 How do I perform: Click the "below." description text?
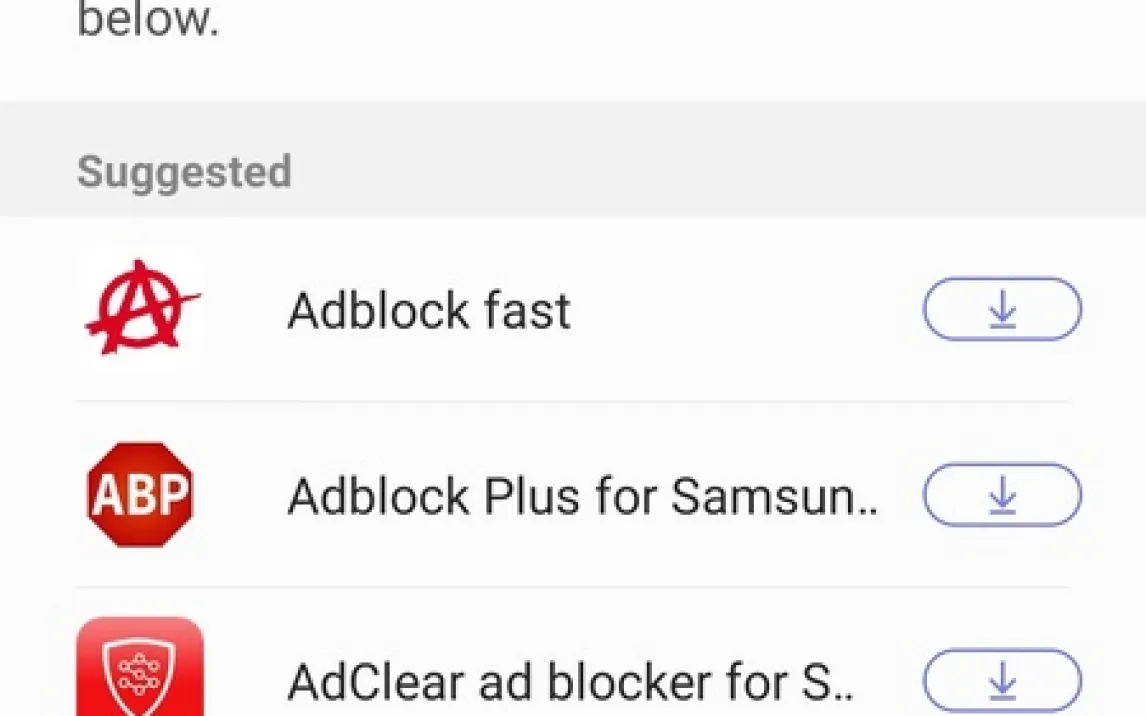(148, 22)
